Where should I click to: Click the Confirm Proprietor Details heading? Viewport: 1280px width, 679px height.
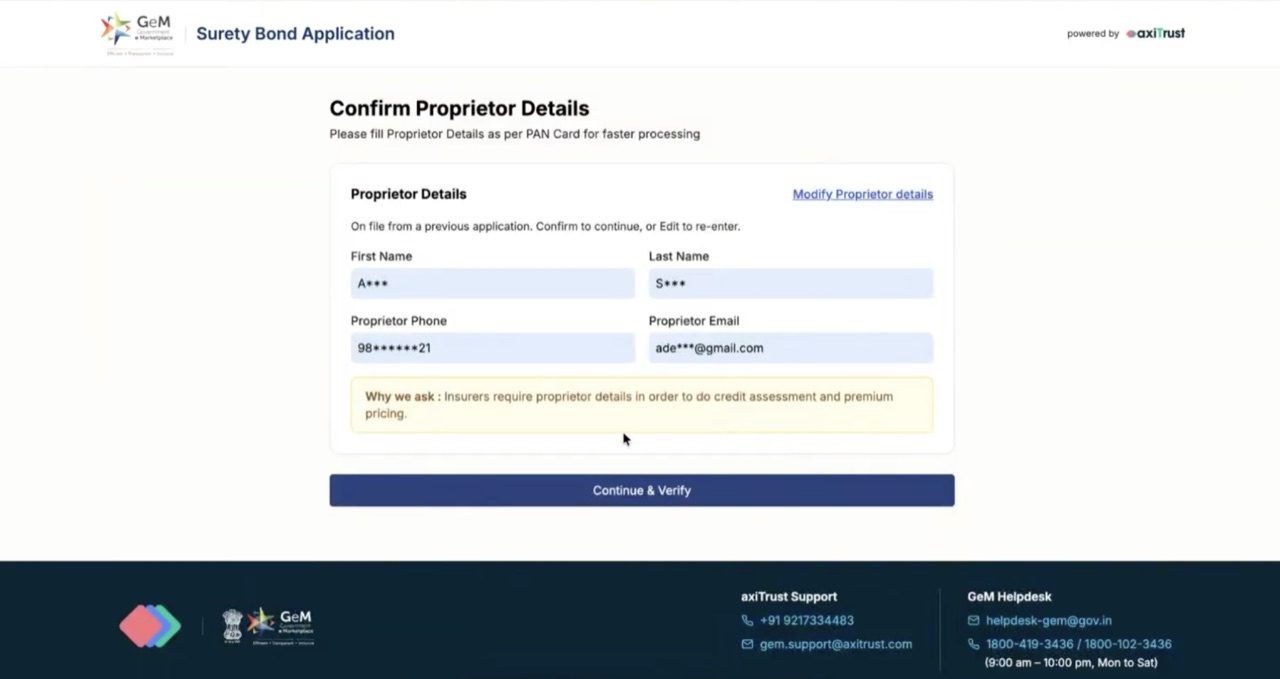pos(459,108)
